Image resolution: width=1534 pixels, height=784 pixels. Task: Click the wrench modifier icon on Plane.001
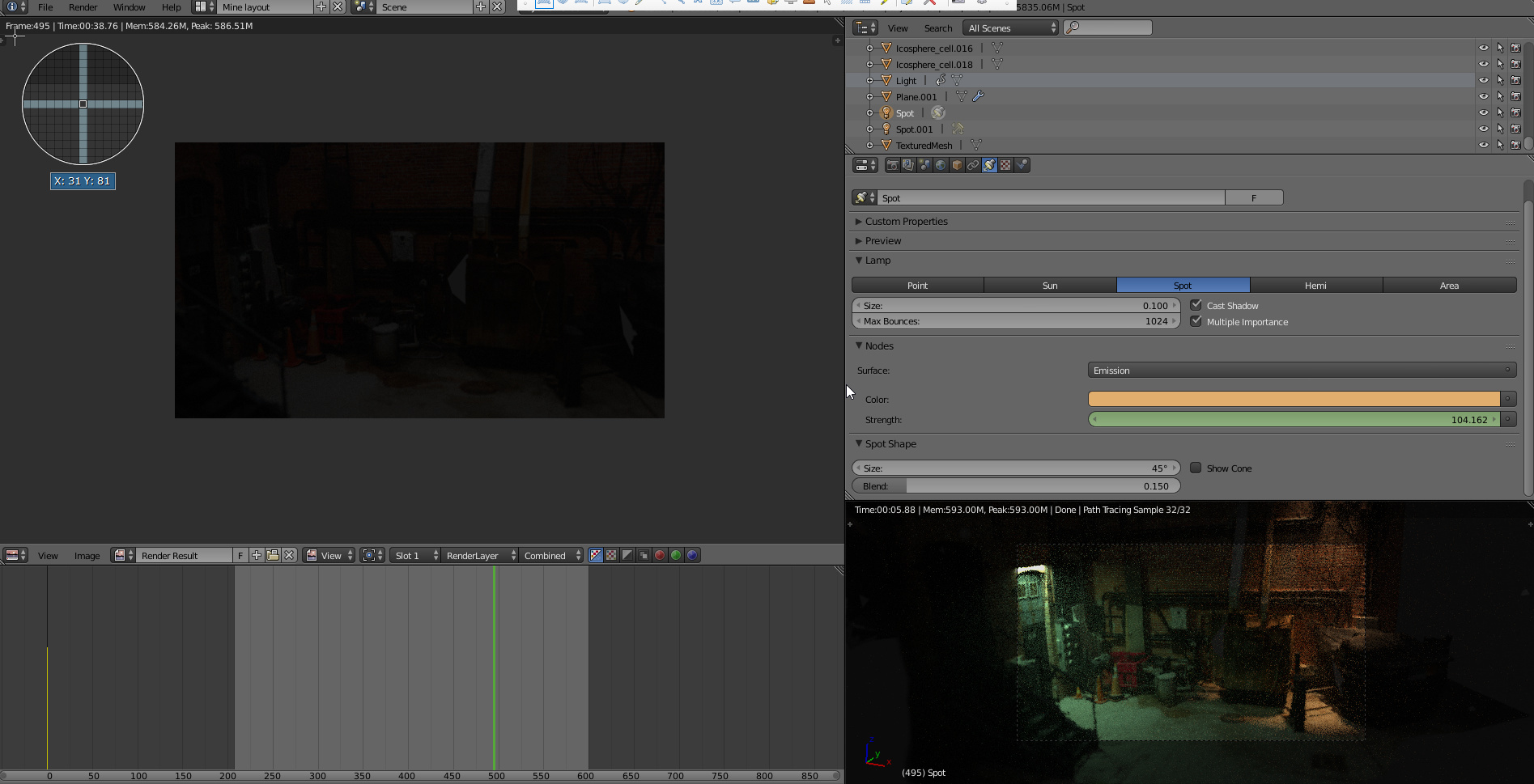pos(978,96)
